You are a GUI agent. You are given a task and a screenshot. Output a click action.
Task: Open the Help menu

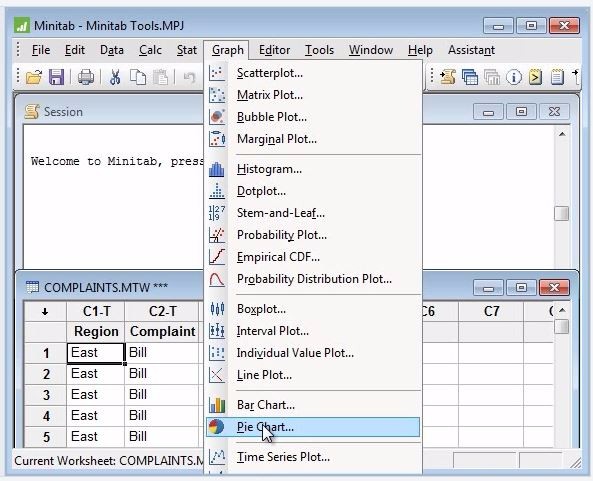point(420,50)
